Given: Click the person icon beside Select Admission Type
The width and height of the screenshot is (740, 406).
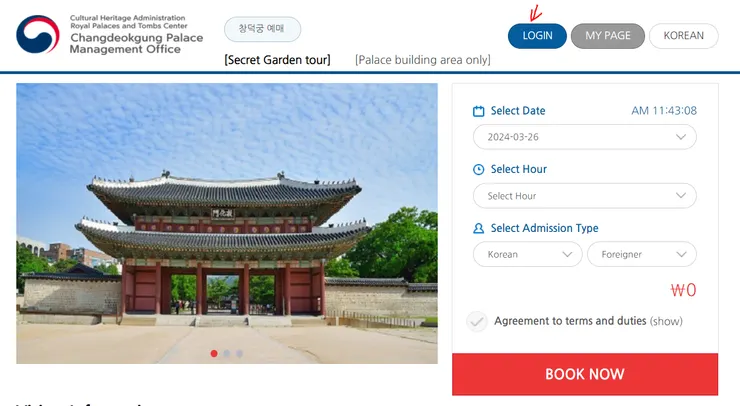Looking at the screenshot, I should 478,228.
